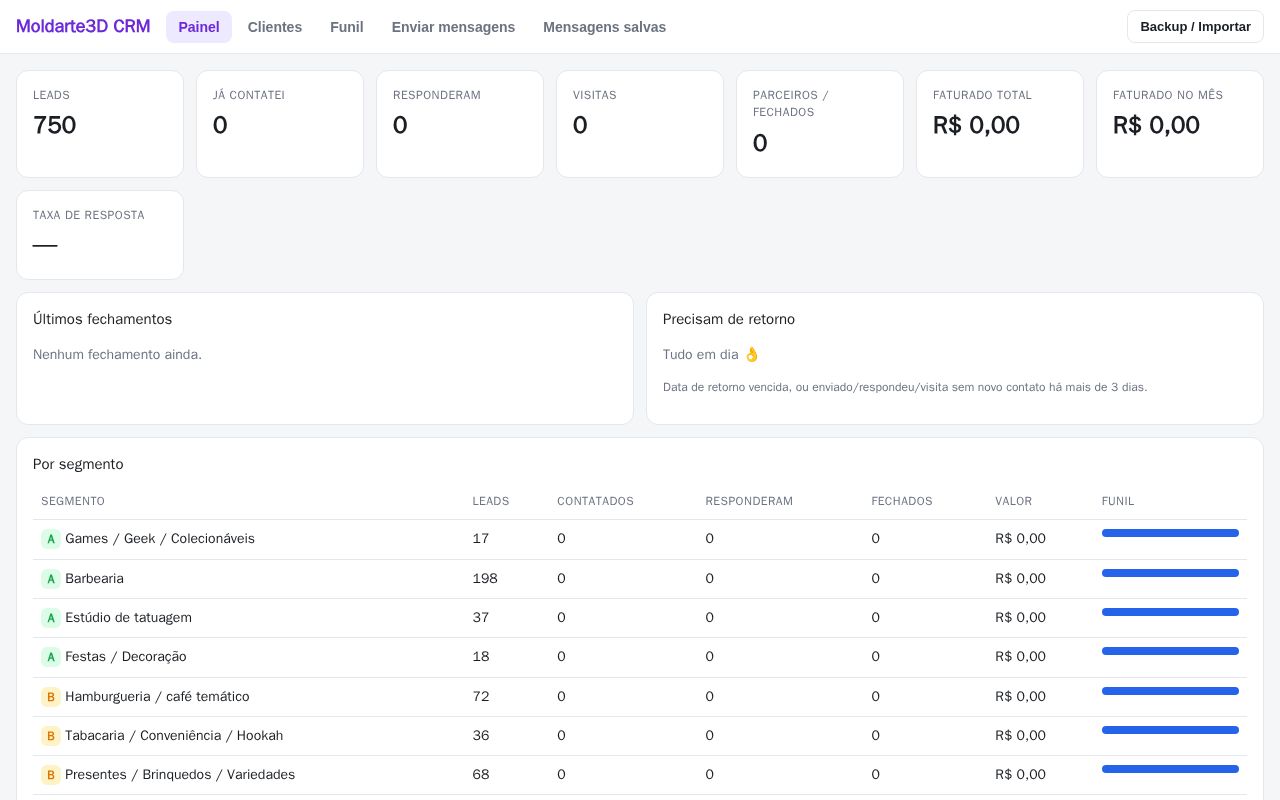Select the PARCEIROS / FECHADOS card
The height and width of the screenshot is (800, 1280).
pos(820,124)
